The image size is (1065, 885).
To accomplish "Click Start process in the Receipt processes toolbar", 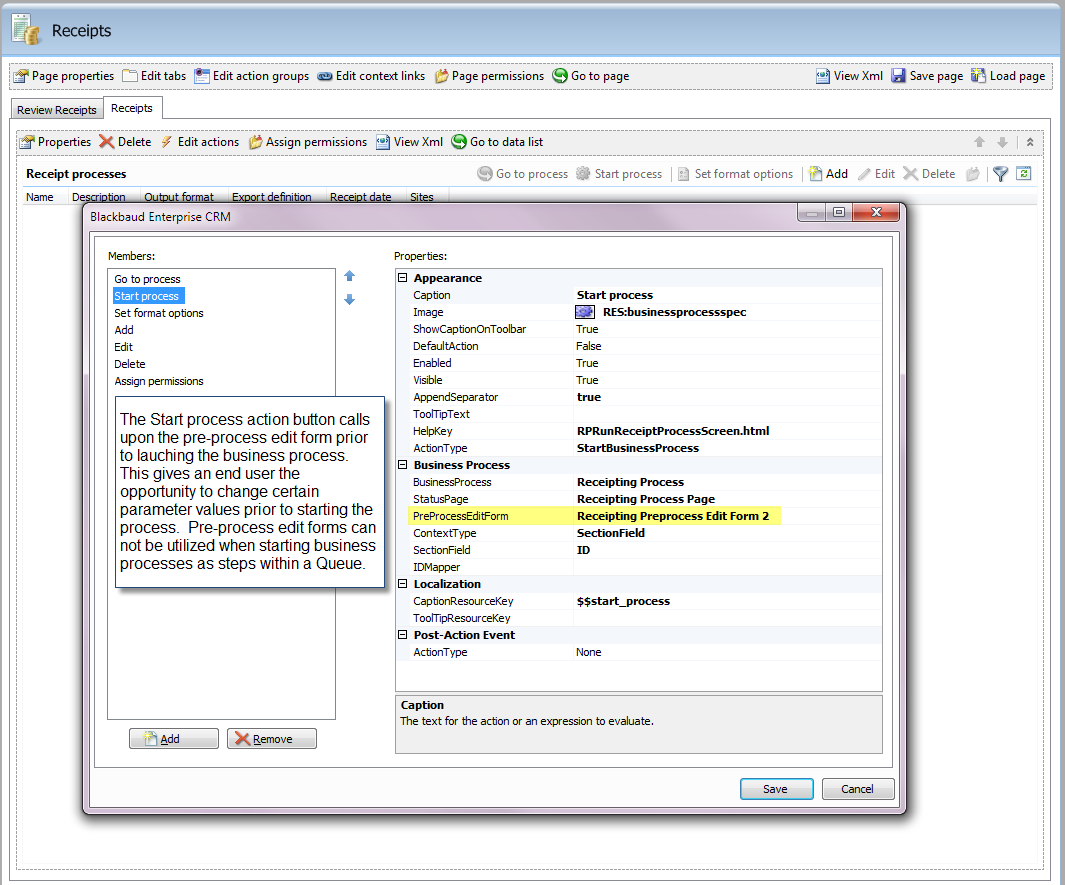I will [x=619, y=174].
